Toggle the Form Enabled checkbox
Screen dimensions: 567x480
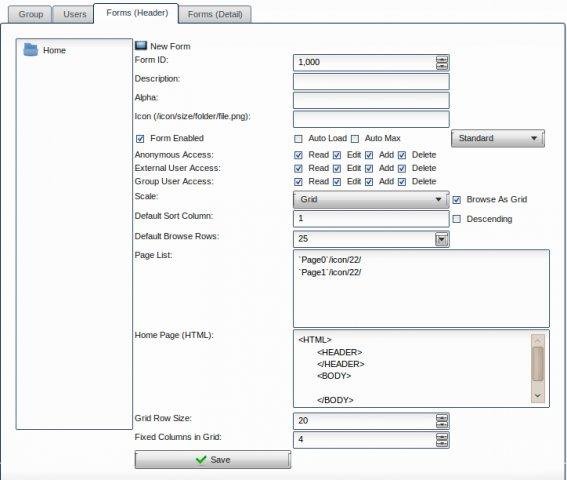point(140,139)
